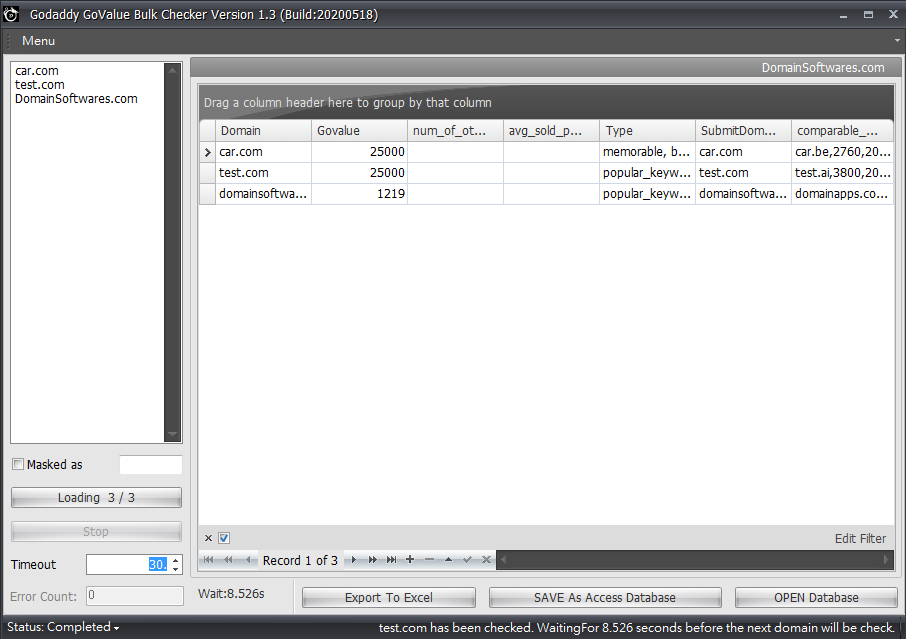Go to first record in navigator

(x=209, y=560)
